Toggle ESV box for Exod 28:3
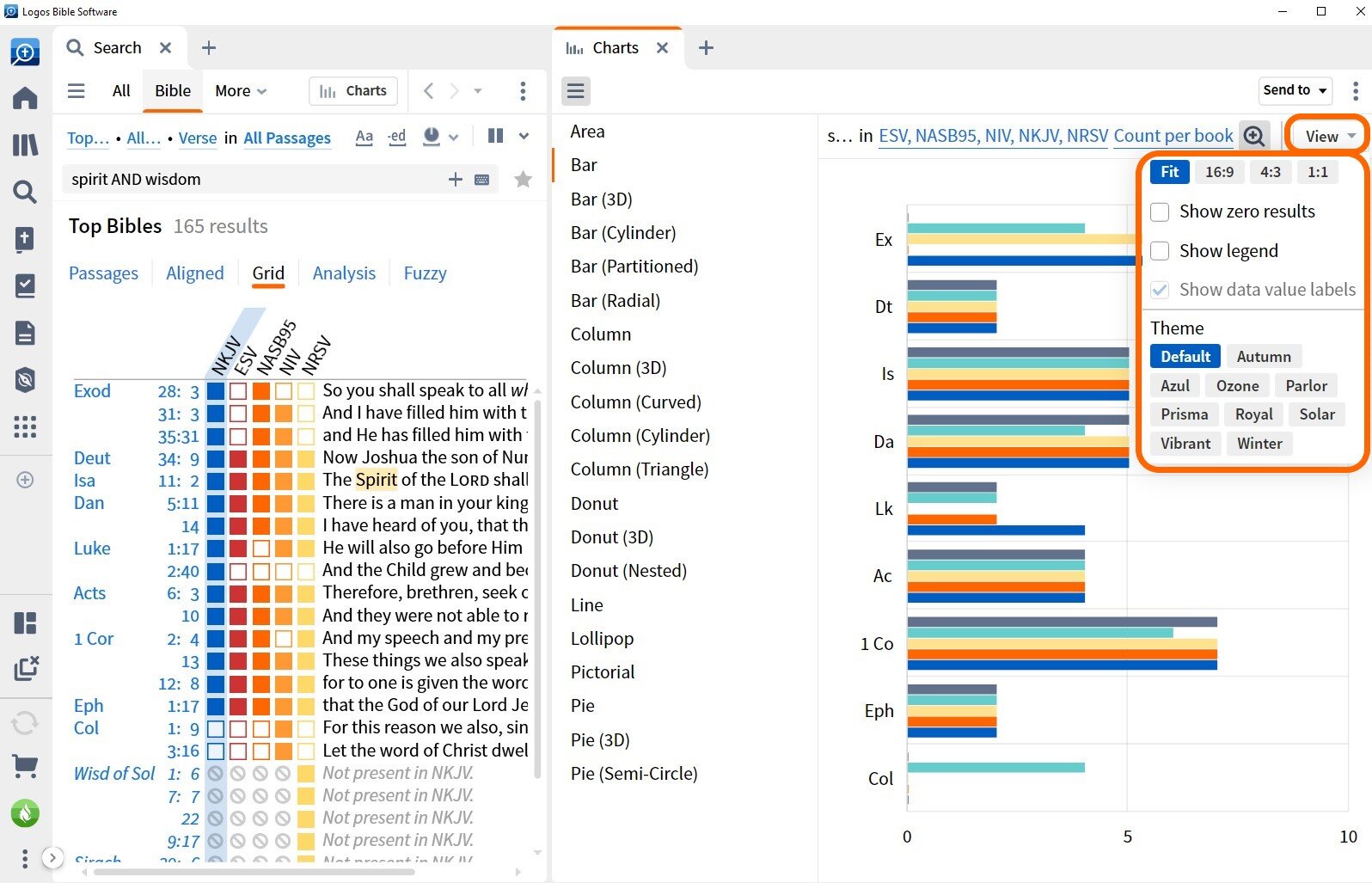The width and height of the screenshot is (1372, 883). click(x=238, y=391)
